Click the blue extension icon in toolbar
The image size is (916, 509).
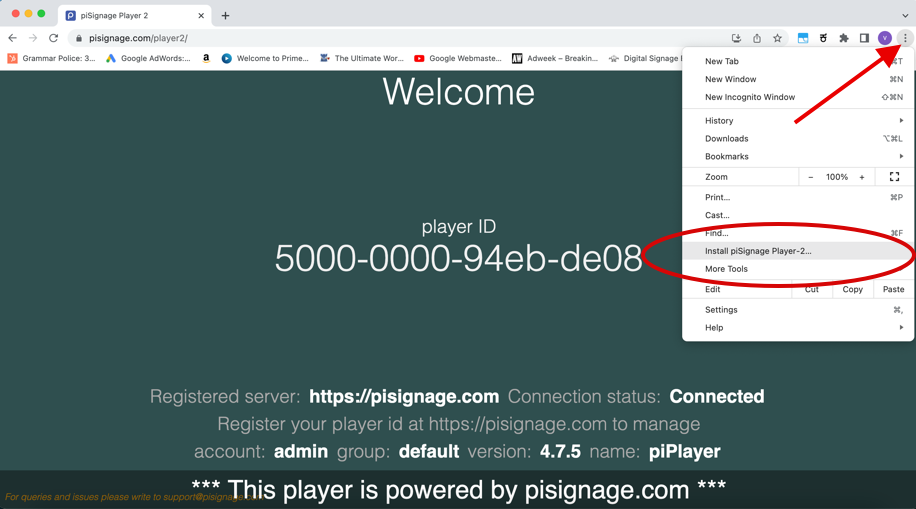click(x=803, y=38)
